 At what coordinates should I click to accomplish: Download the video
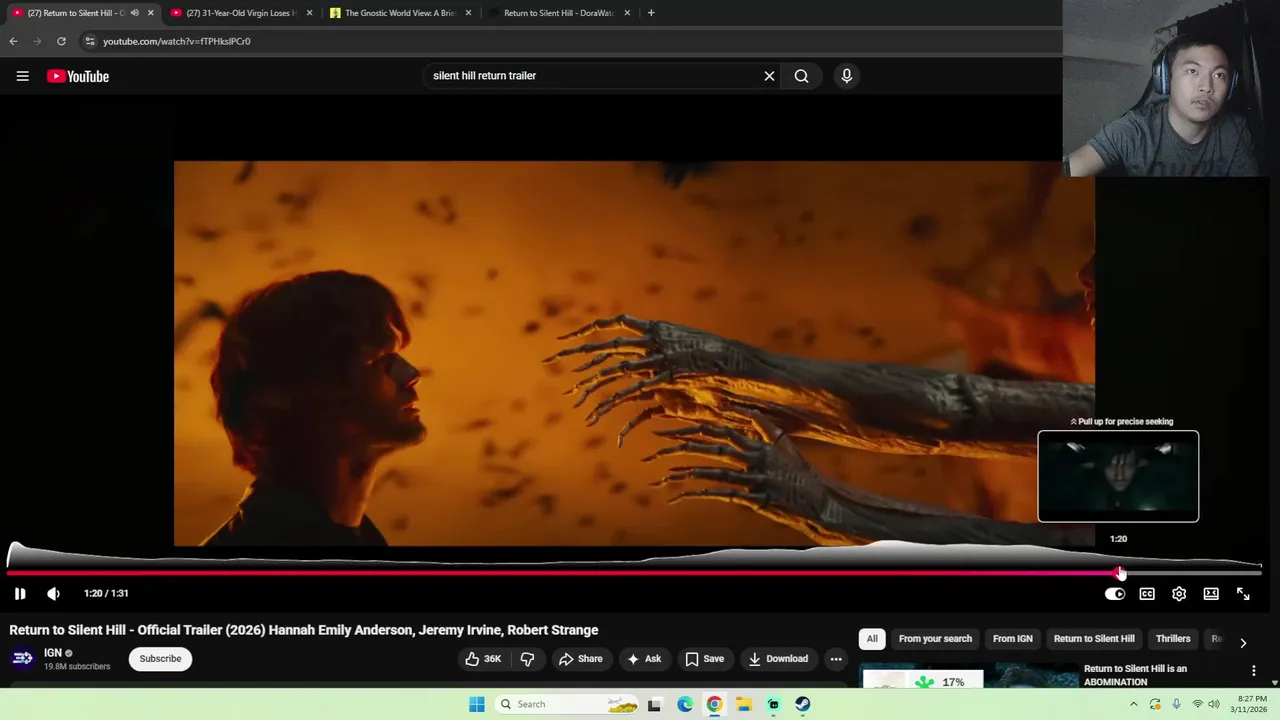tap(778, 659)
